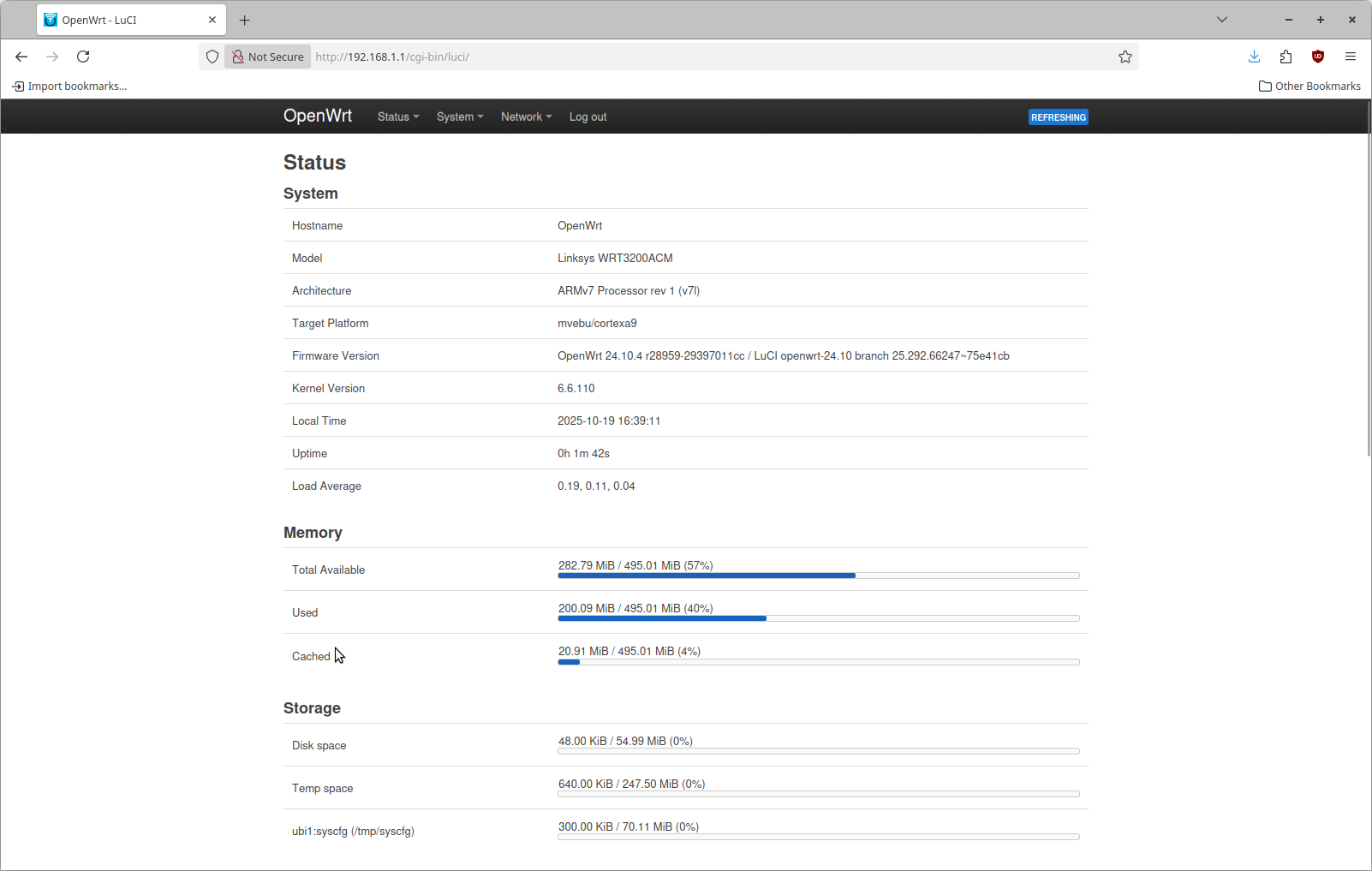This screenshot has height=871, width=1372.
Task: Close the OpenWrt - LuCI tab
Action: (x=212, y=20)
